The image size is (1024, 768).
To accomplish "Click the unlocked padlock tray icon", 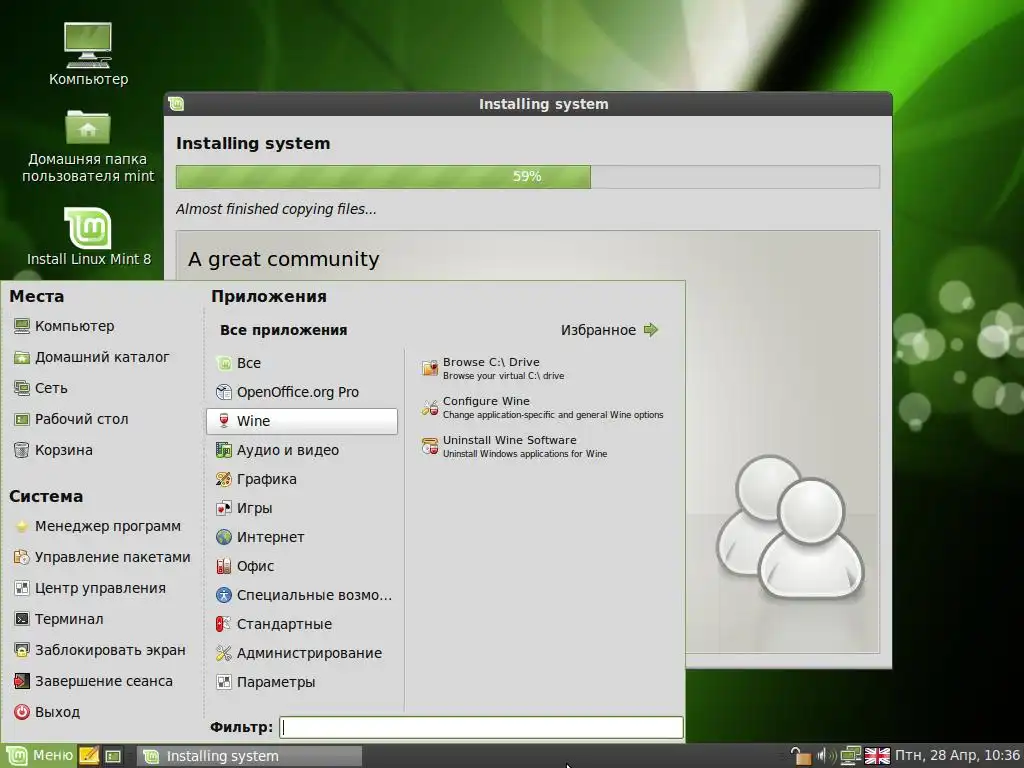I will point(800,756).
